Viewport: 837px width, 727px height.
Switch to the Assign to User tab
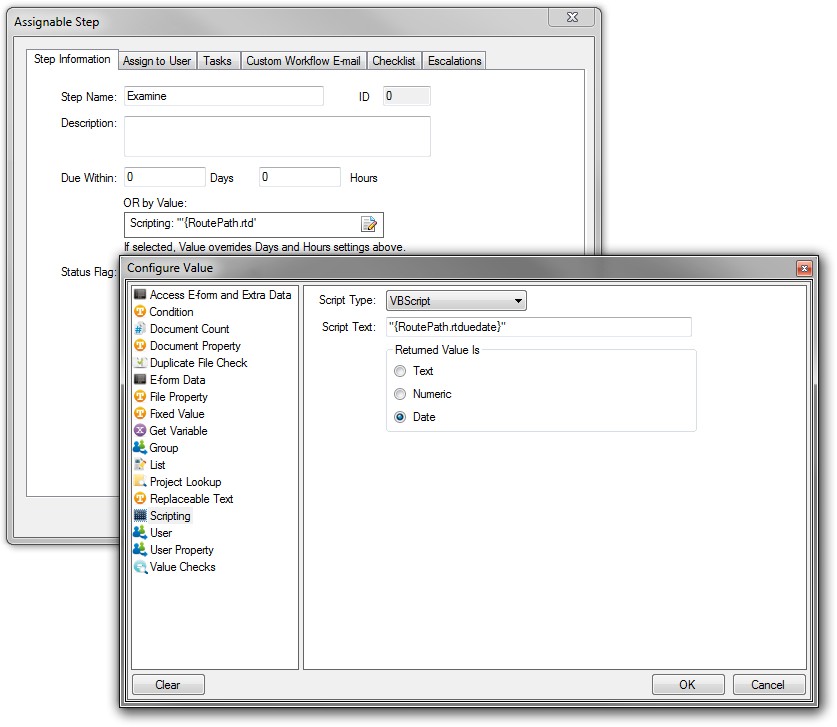pos(156,61)
